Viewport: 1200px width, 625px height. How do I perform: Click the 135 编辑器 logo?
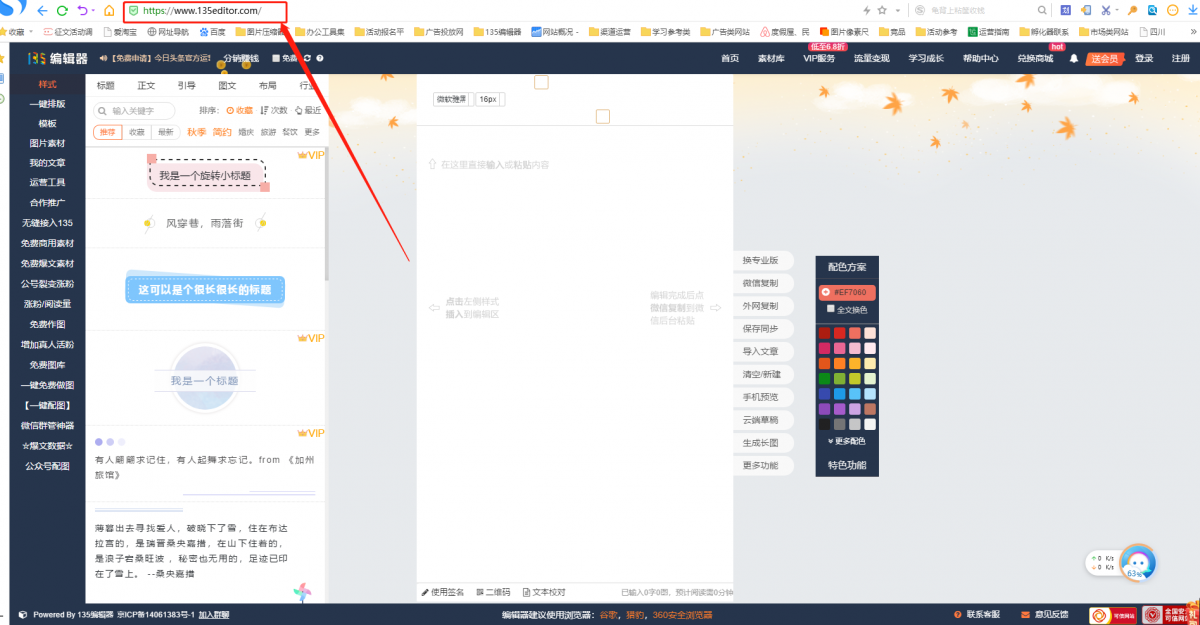57,58
